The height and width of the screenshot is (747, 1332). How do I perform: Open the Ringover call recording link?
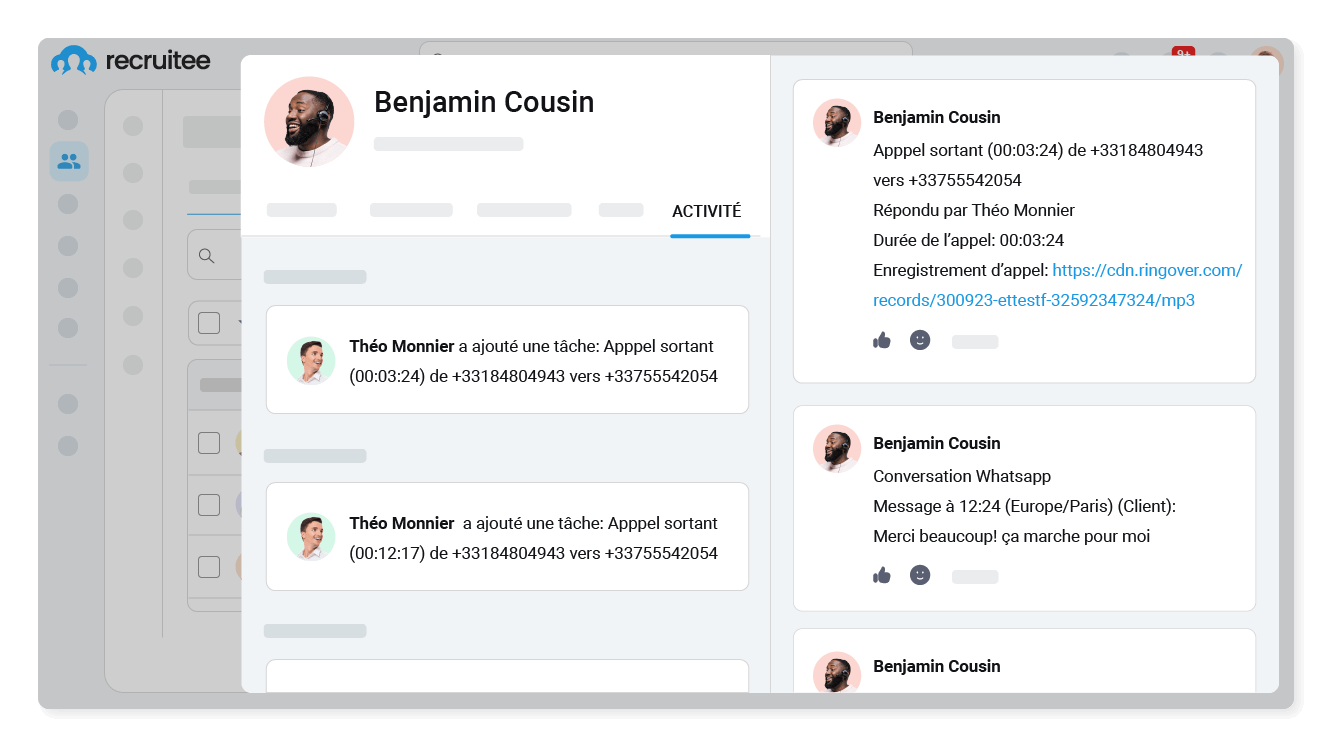[x=1146, y=271]
